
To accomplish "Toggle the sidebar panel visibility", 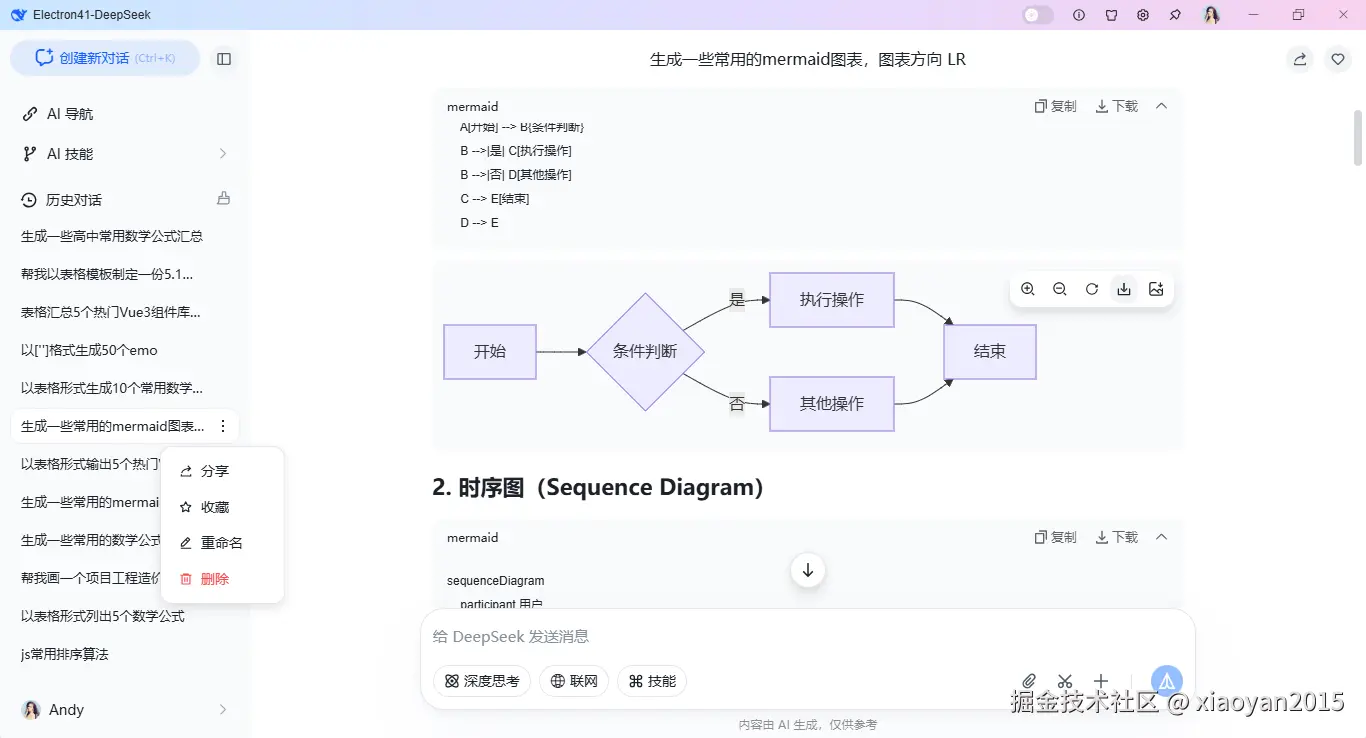I will pyautogui.click(x=224, y=58).
